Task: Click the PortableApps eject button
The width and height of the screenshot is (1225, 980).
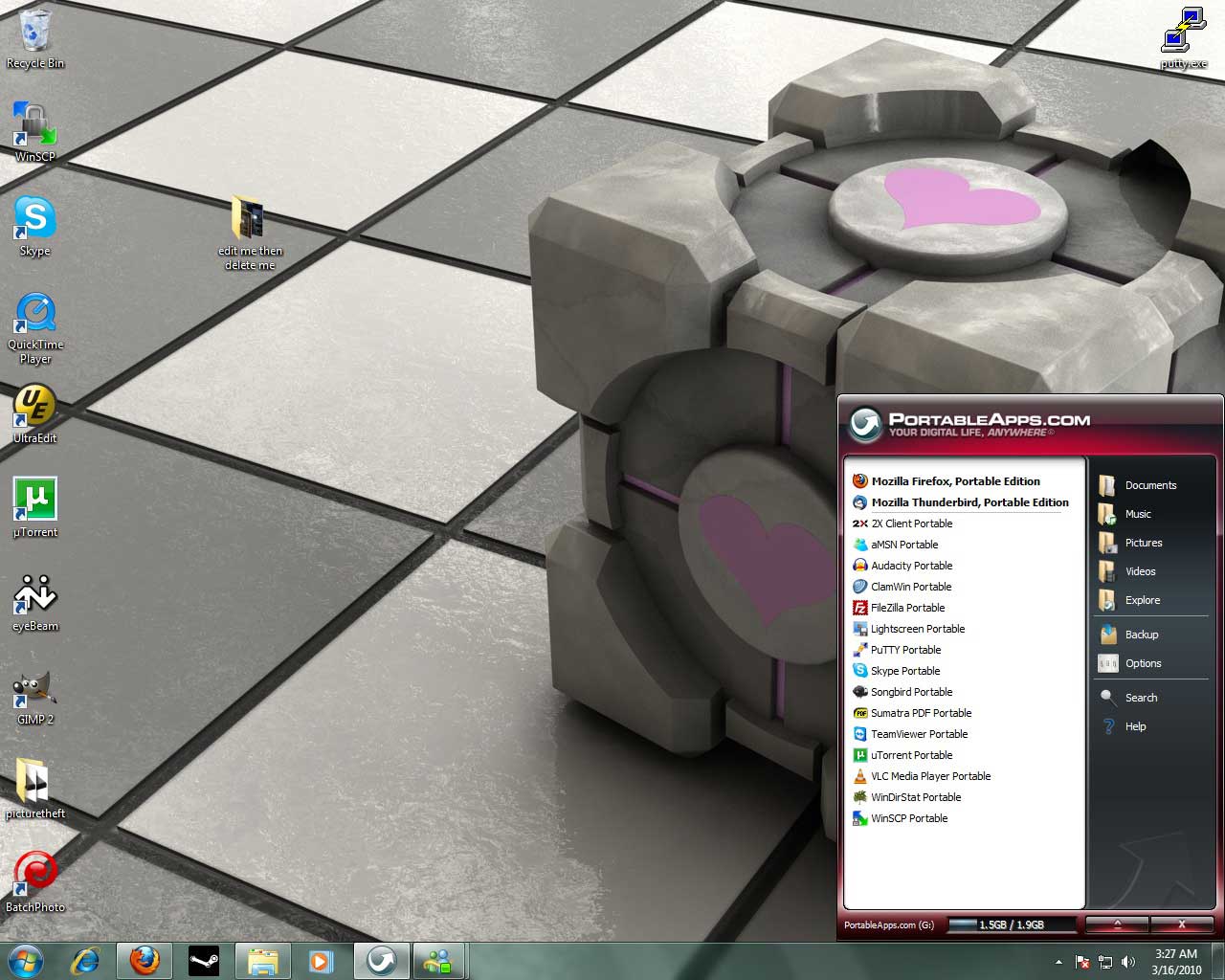Action: [1117, 924]
